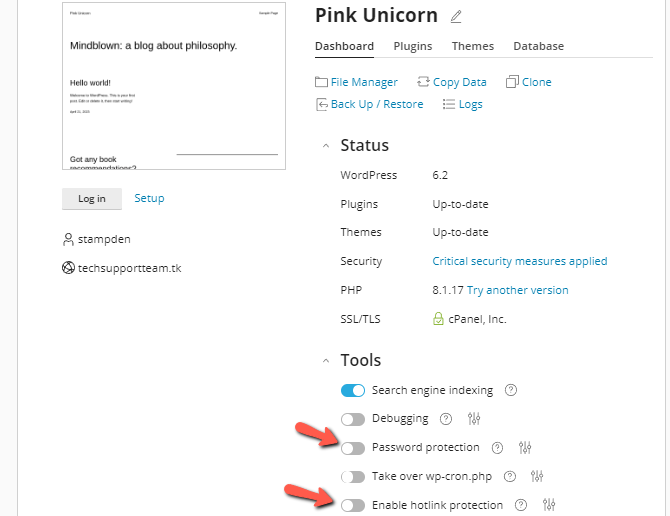Switch to the Plugins tab
This screenshot has height=516, width=670.
coord(412,46)
